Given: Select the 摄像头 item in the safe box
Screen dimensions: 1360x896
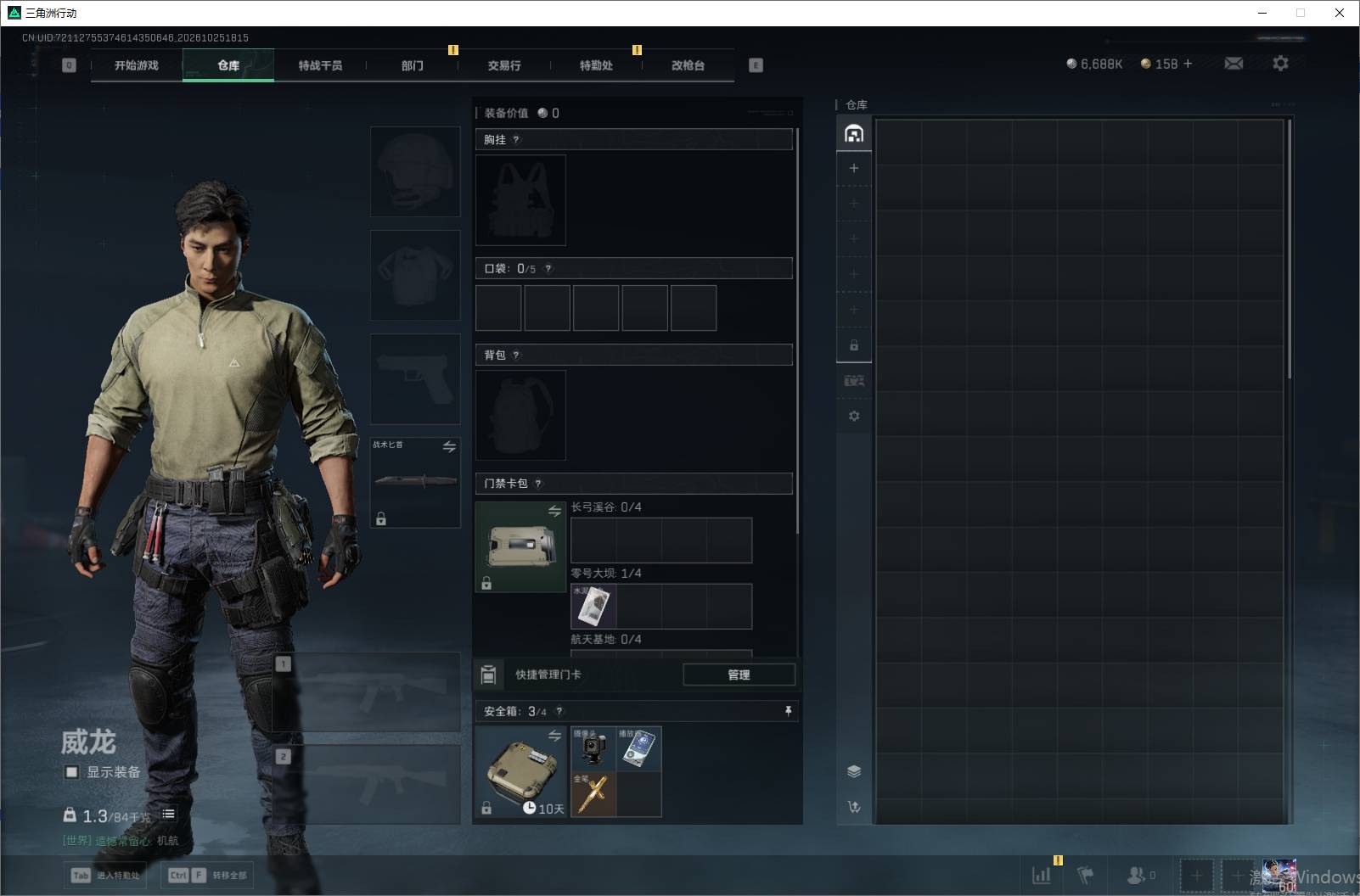Looking at the screenshot, I should click(593, 749).
